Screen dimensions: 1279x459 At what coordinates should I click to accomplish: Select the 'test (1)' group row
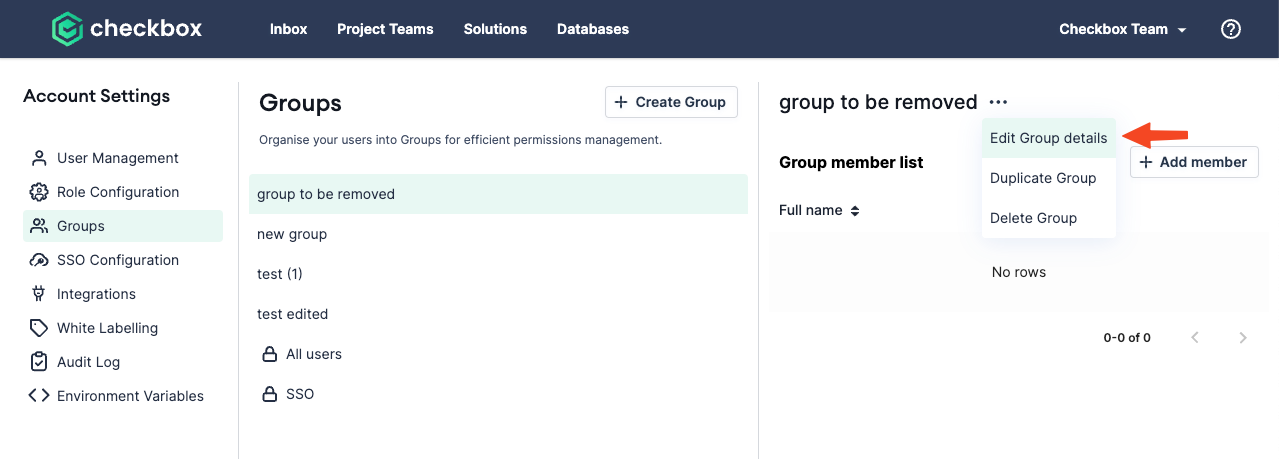(x=498, y=274)
